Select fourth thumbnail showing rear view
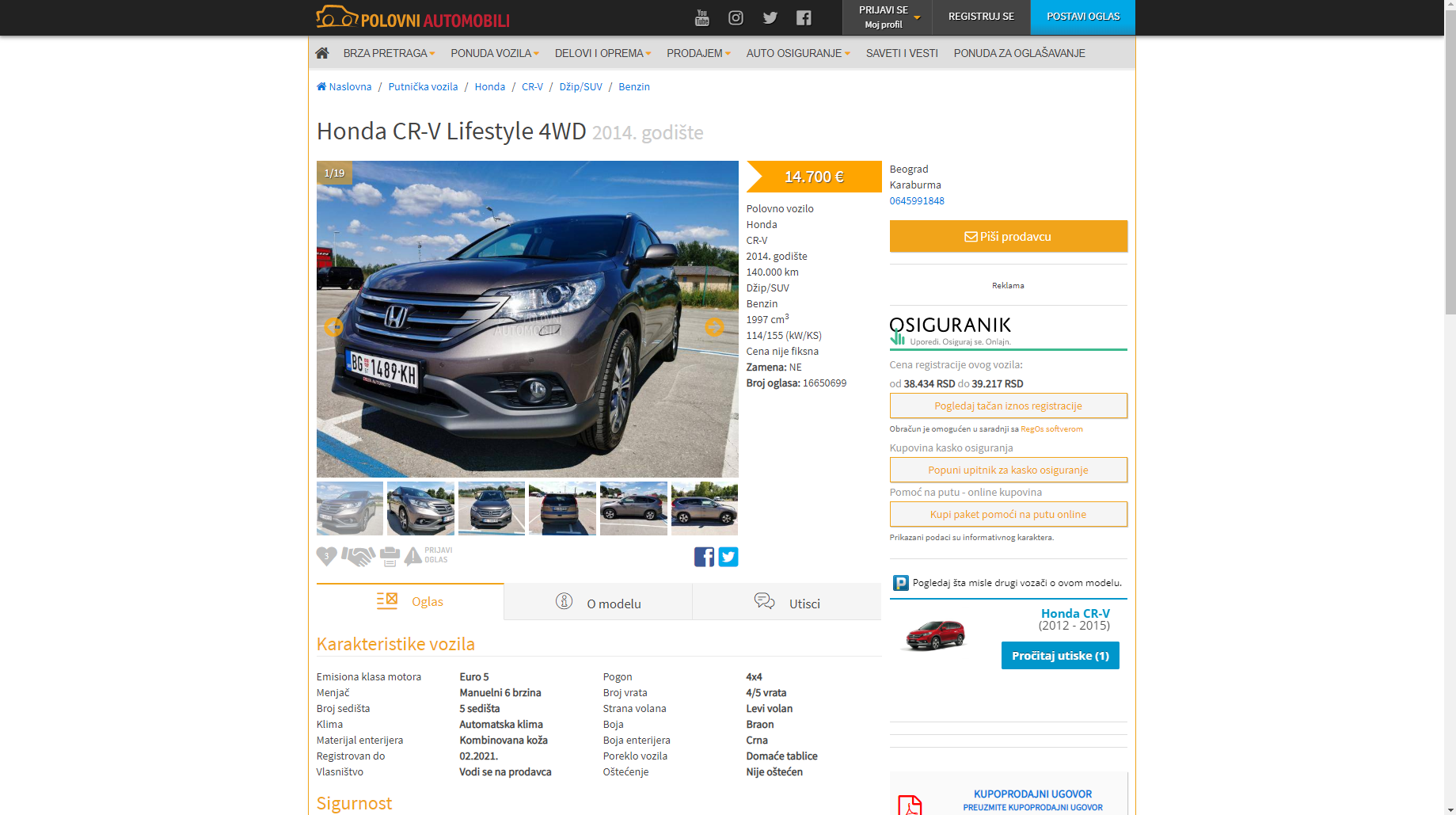This screenshot has height=815, width=1456. (562, 508)
